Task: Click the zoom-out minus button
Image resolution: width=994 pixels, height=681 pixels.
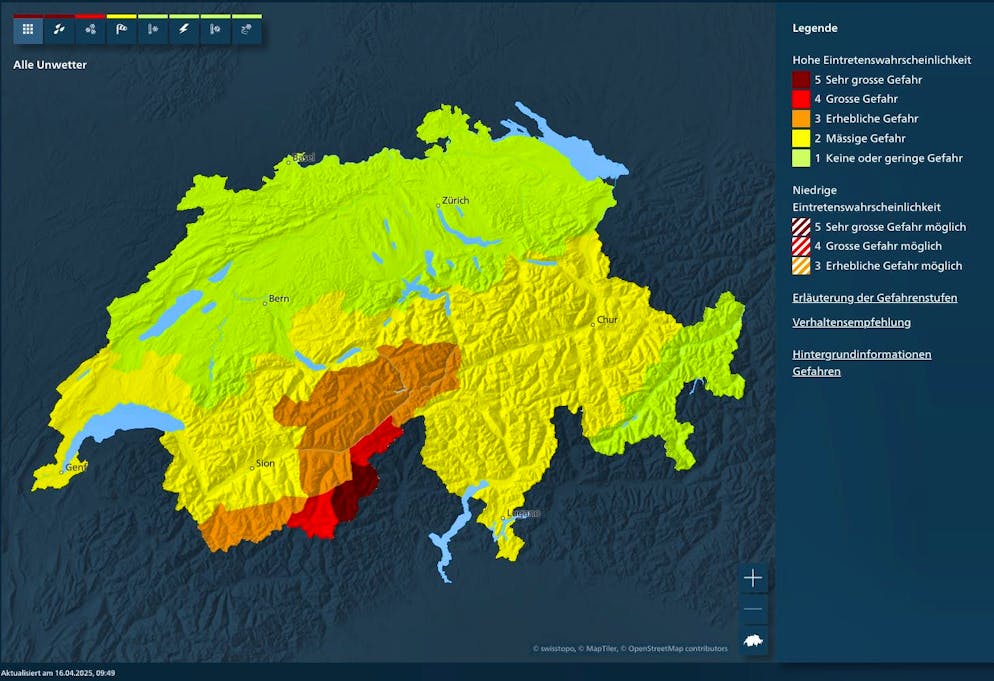Action: click(753, 607)
